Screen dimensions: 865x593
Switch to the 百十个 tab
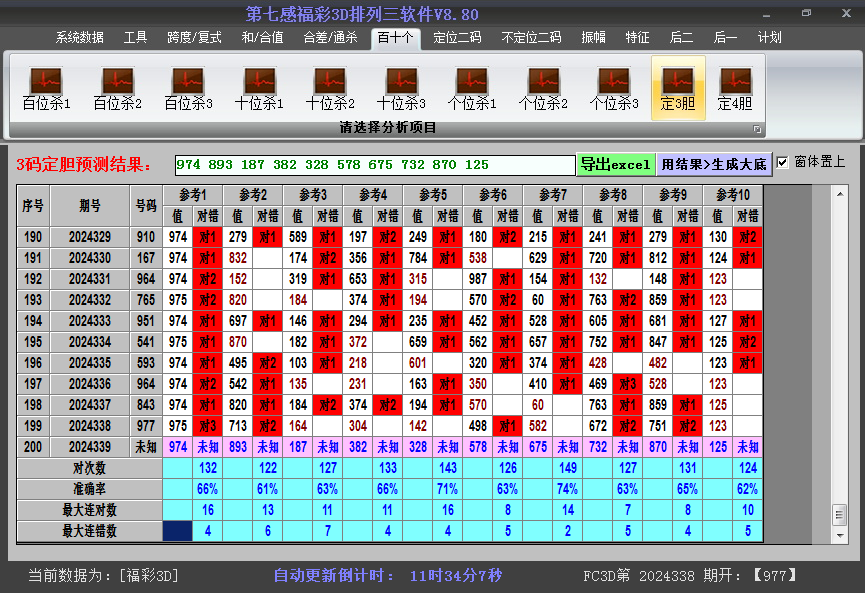coord(396,39)
